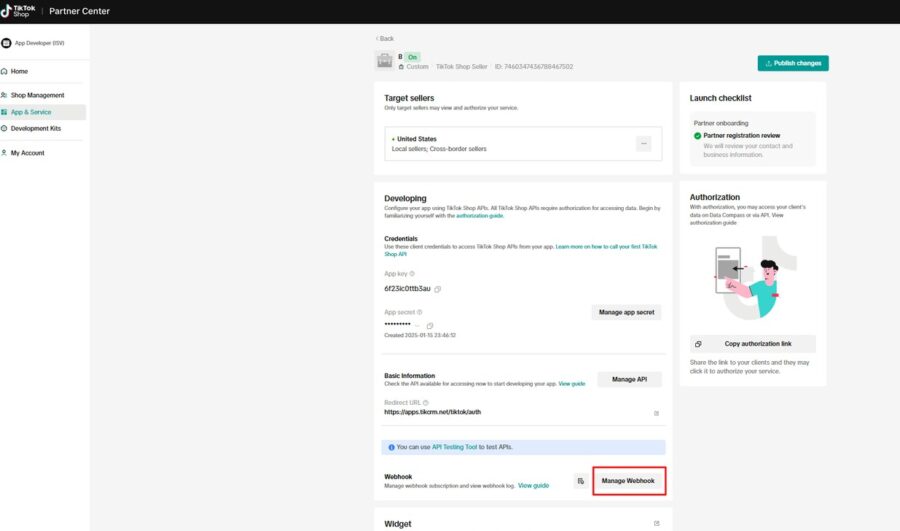Open Development Kits in sidebar
This screenshot has height=531, width=900.
coord(36,129)
